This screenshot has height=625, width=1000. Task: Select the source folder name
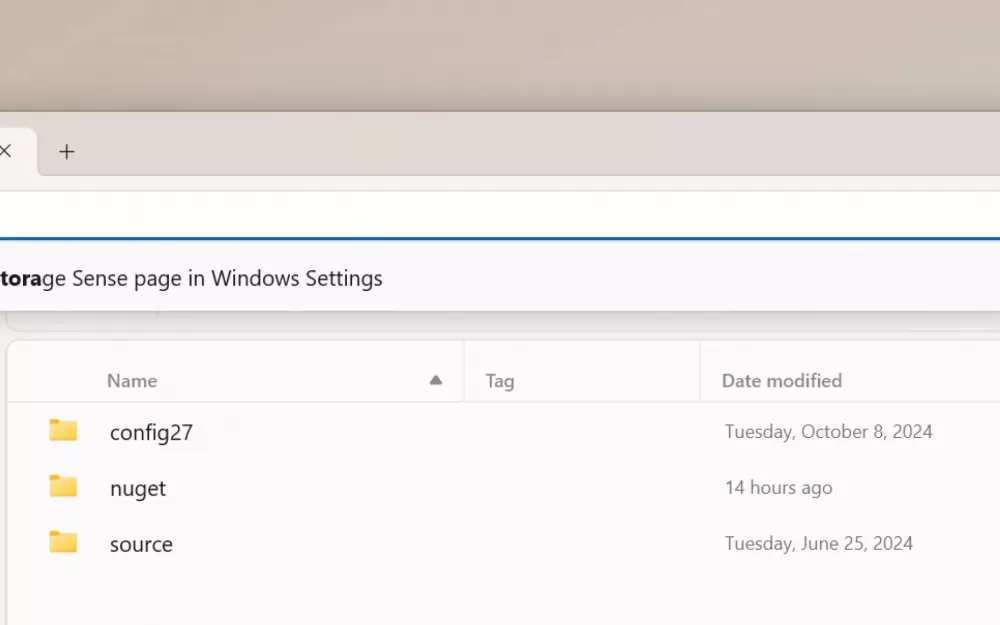point(141,545)
